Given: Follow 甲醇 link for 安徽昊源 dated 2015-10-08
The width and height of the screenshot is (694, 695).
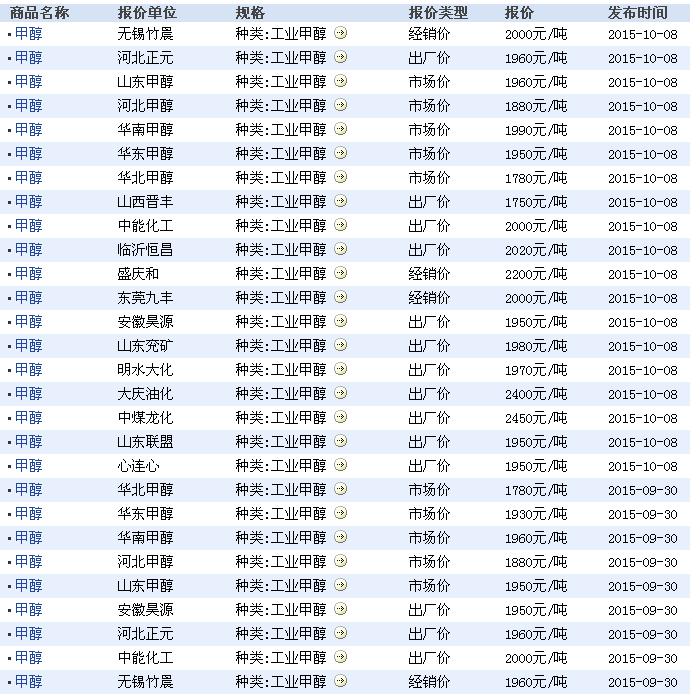Looking at the screenshot, I should pyautogui.click(x=29, y=321).
